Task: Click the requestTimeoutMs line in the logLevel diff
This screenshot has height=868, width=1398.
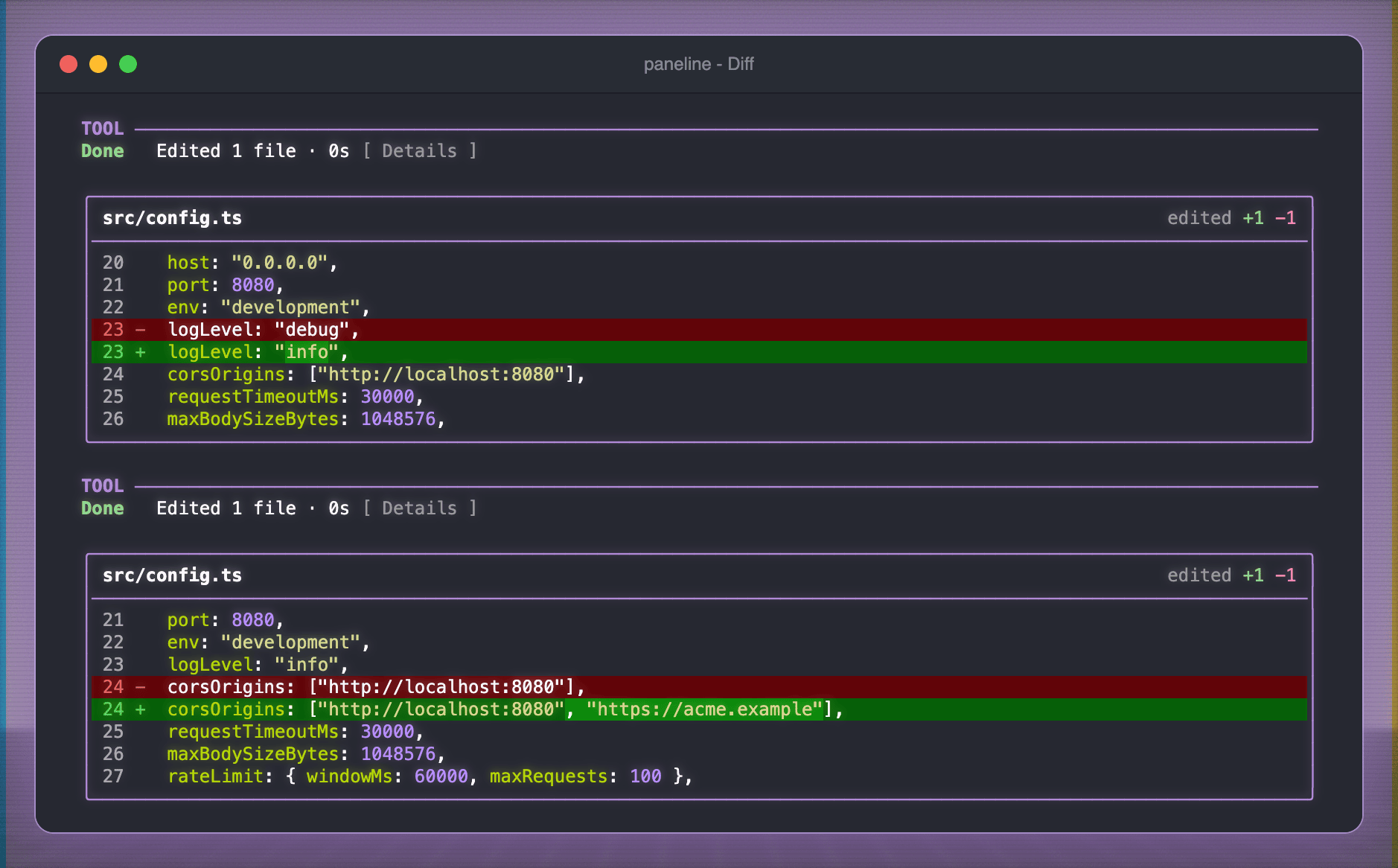Action: coord(699,397)
